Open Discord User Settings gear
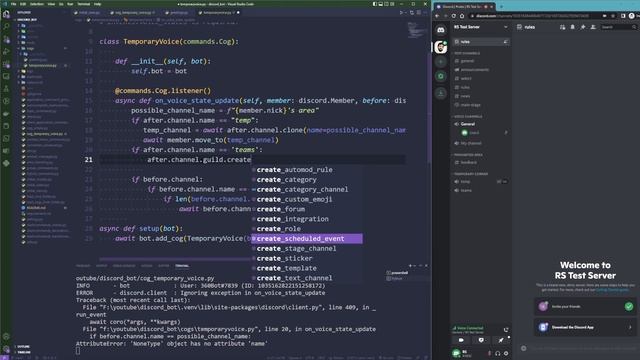Viewport: 640px width, 360px height. pyautogui.click(x=506, y=353)
